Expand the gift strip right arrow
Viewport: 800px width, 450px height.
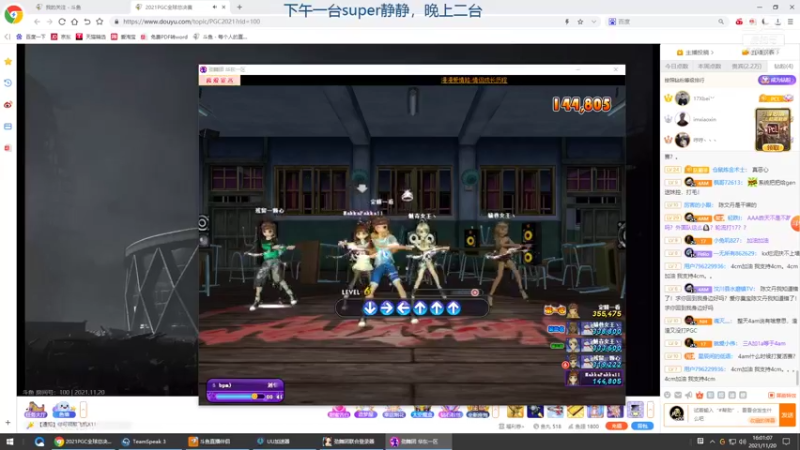pyautogui.click(x=650, y=409)
